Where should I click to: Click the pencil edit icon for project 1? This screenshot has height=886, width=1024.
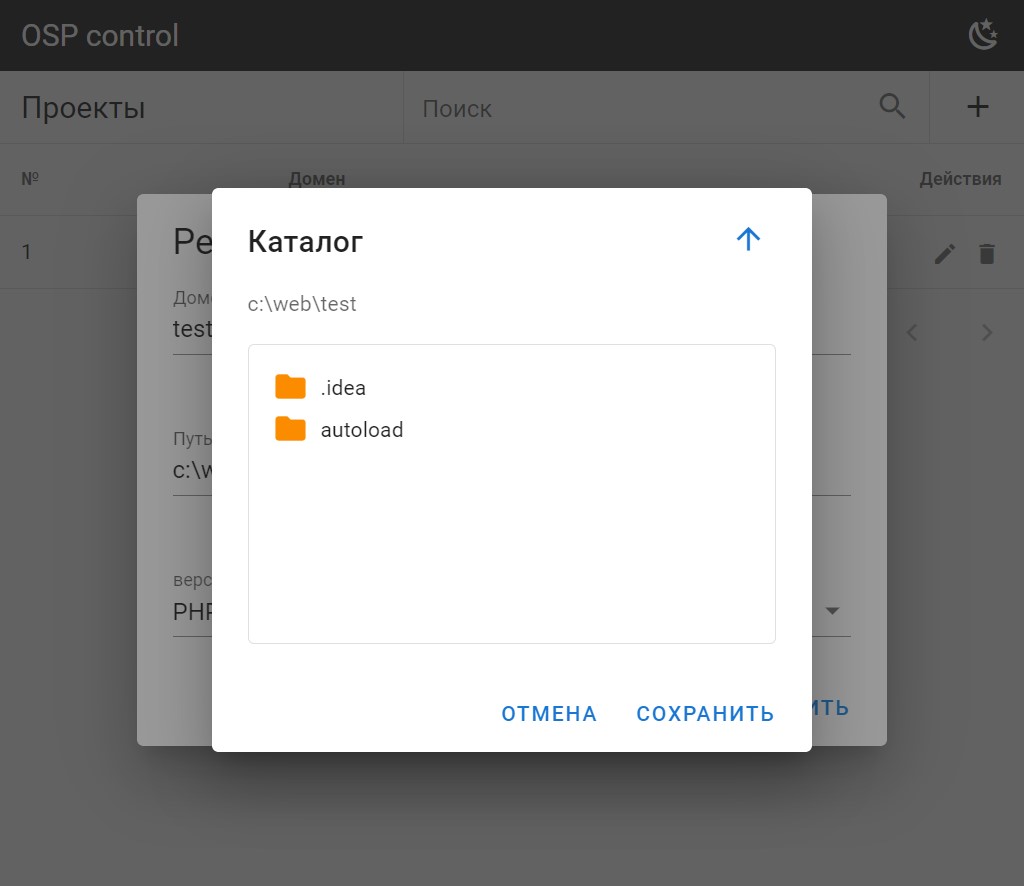click(x=944, y=254)
